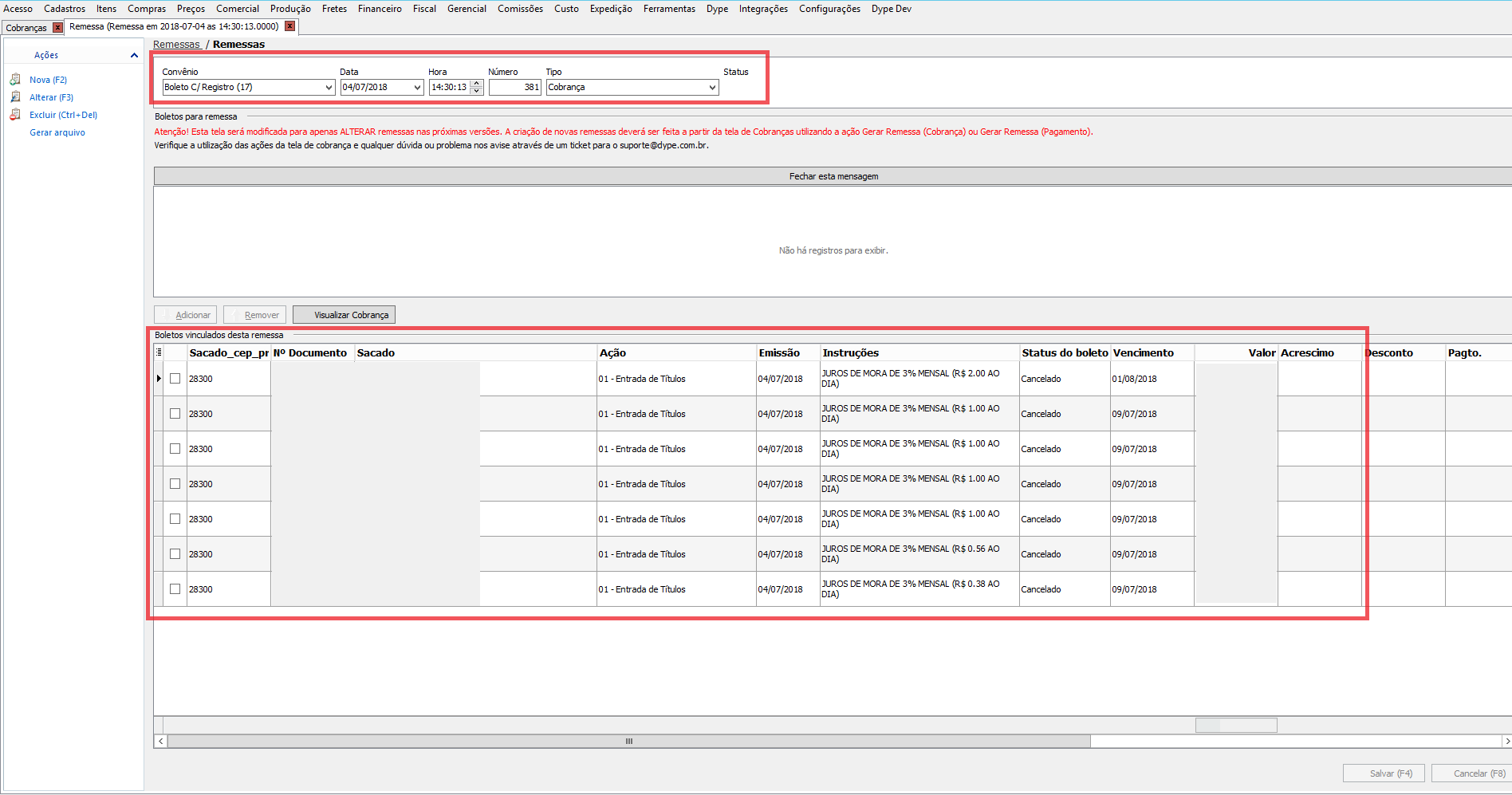The height and width of the screenshot is (795, 1512).
Task: Click the Alterar (F3) action link
Action: click(51, 97)
